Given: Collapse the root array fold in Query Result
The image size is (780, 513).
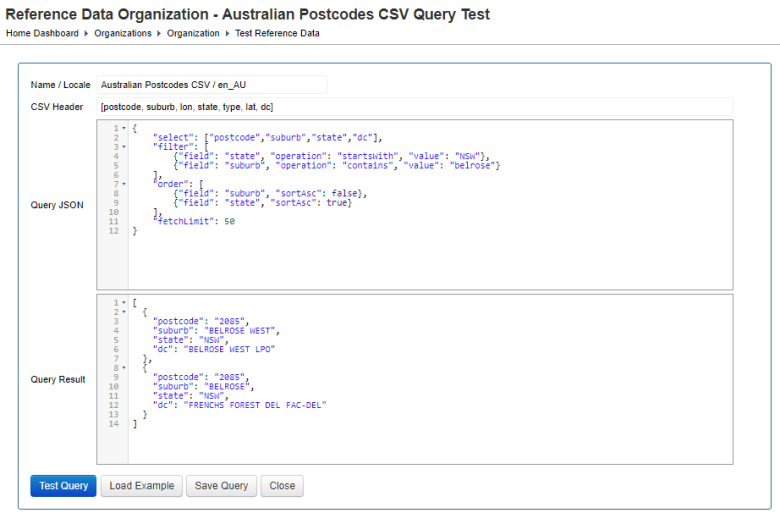Looking at the screenshot, I should tap(124, 302).
